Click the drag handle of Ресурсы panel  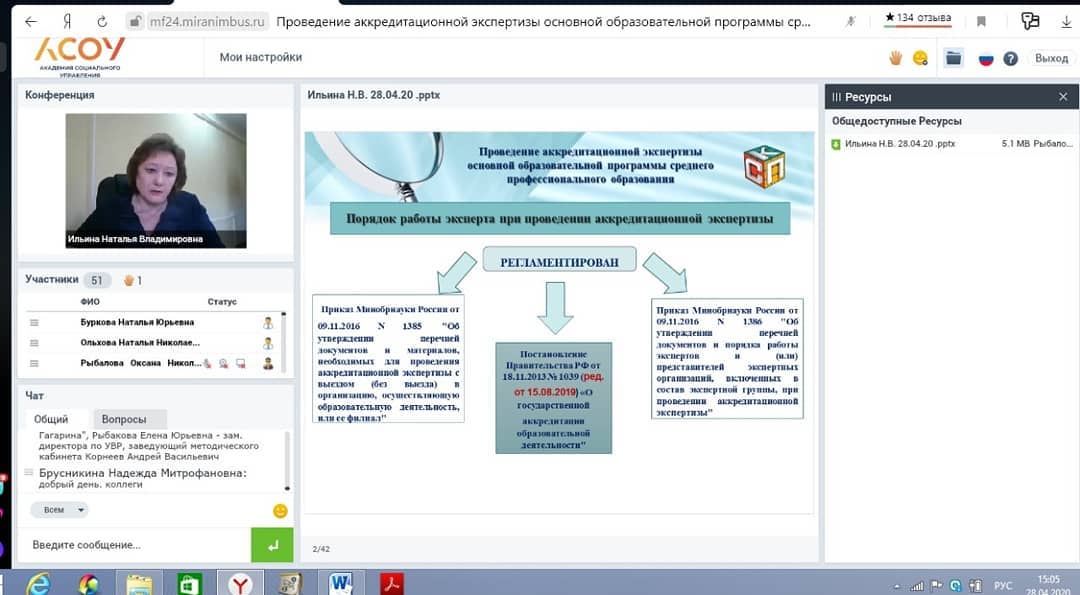837,97
